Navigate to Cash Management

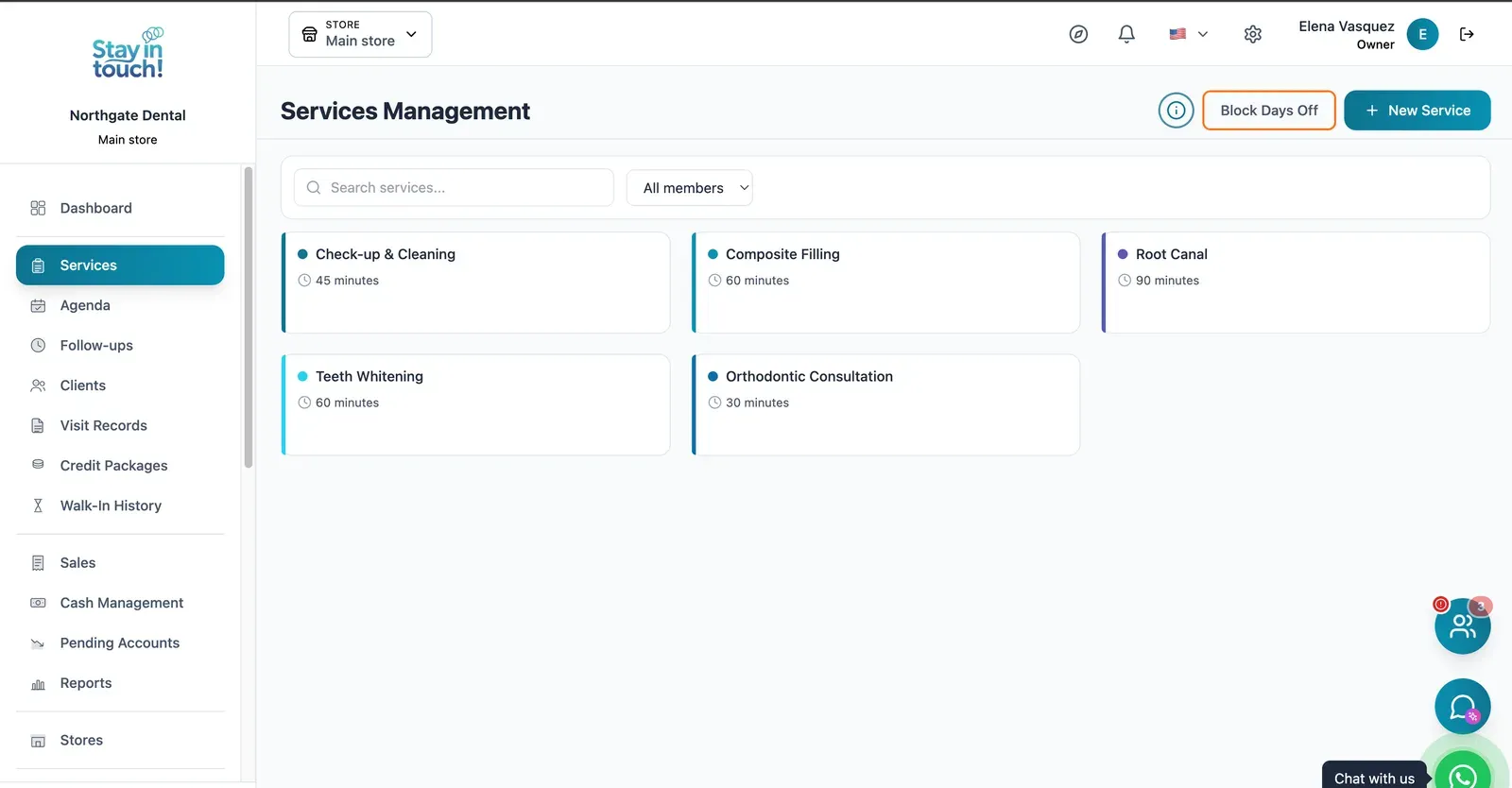pyautogui.click(x=120, y=603)
